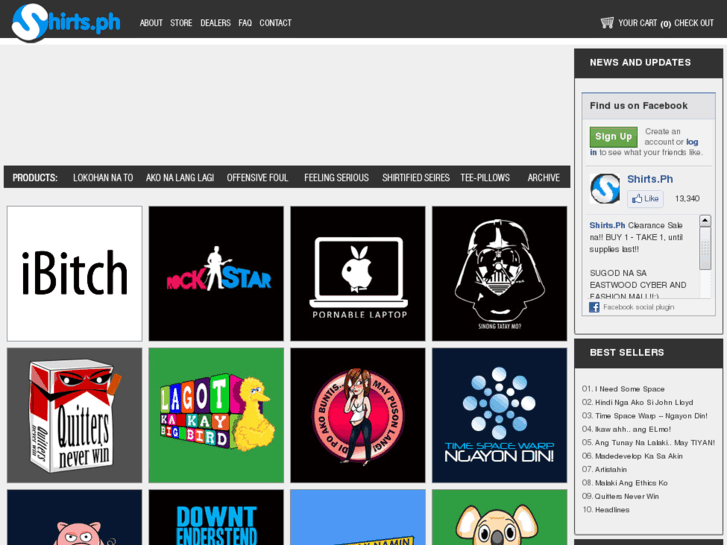Click the Facebook social plugin icon
The image size is (727, 545).
(594, 307)
